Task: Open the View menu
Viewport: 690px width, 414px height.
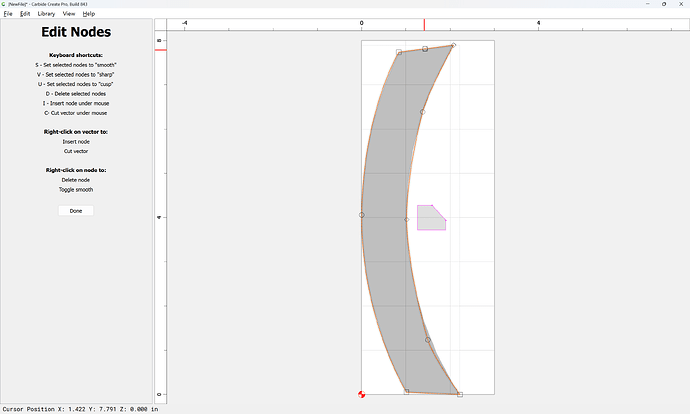Action: 69,14
